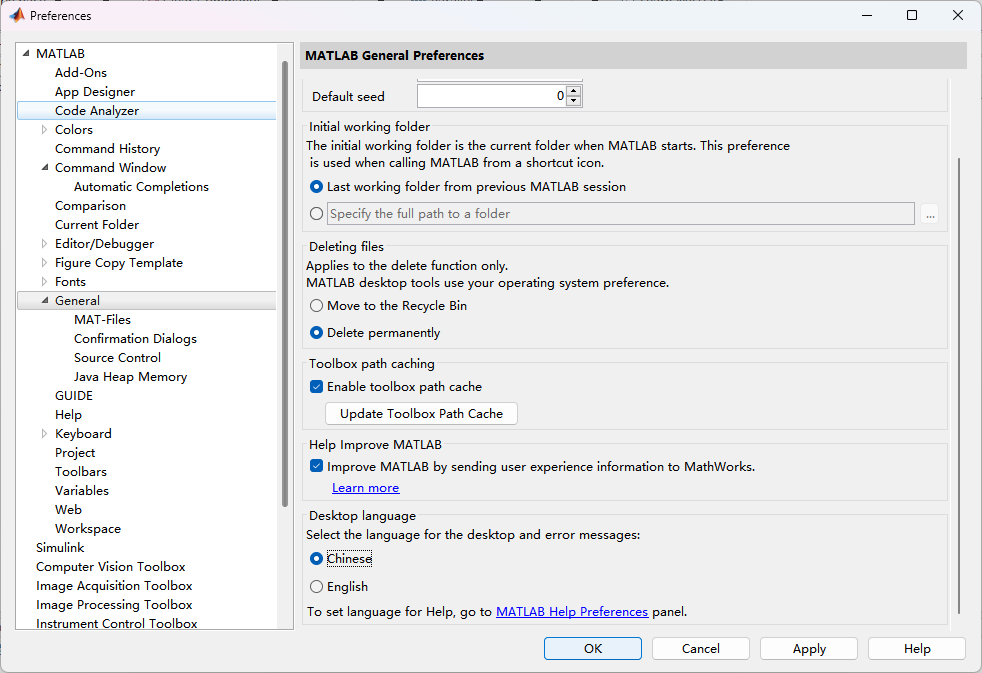Collapse the General tree node
Image resolution: width=982 pixels, height=673 pixels.
pos(44,301)
